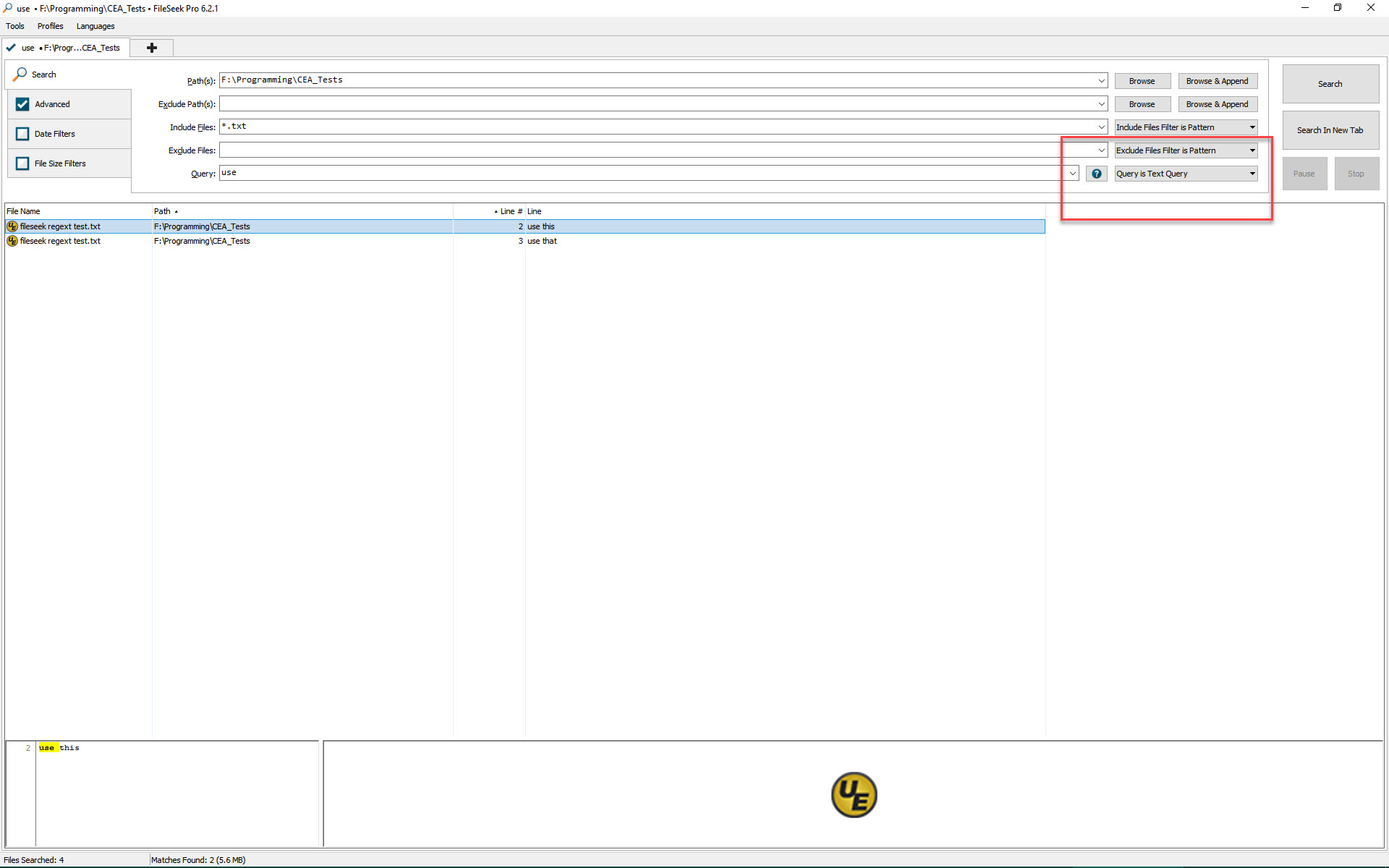The image size is (1389, 868).
Task: Click the large UltraEdit logo in preview
Action: tap(854, 794)
